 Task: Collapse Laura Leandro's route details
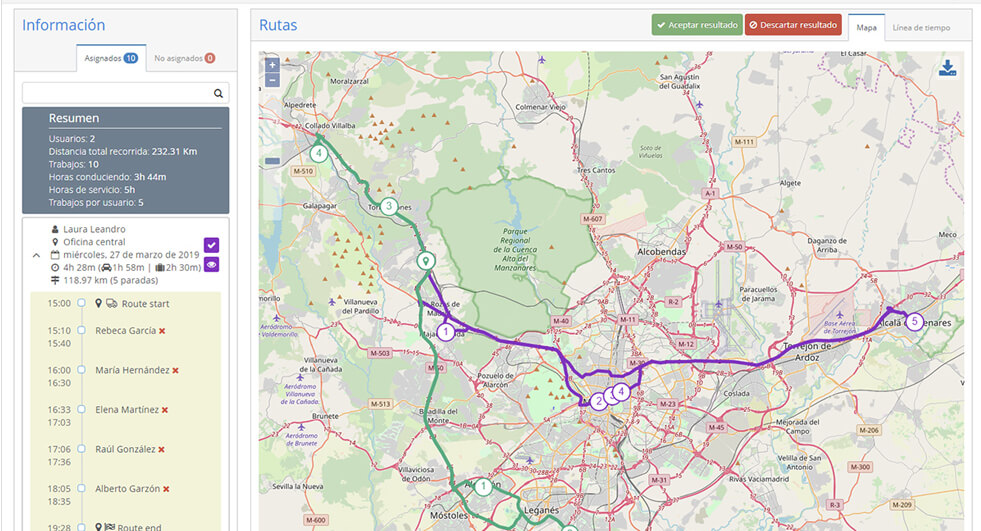pos(37,255)
